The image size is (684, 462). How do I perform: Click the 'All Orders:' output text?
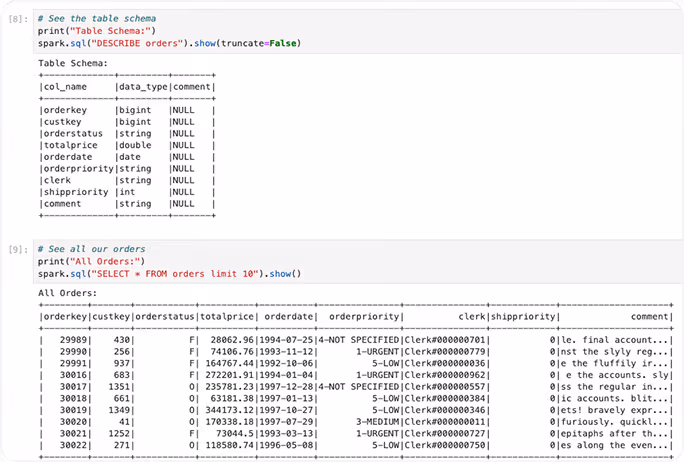click(x=67, y=293)
